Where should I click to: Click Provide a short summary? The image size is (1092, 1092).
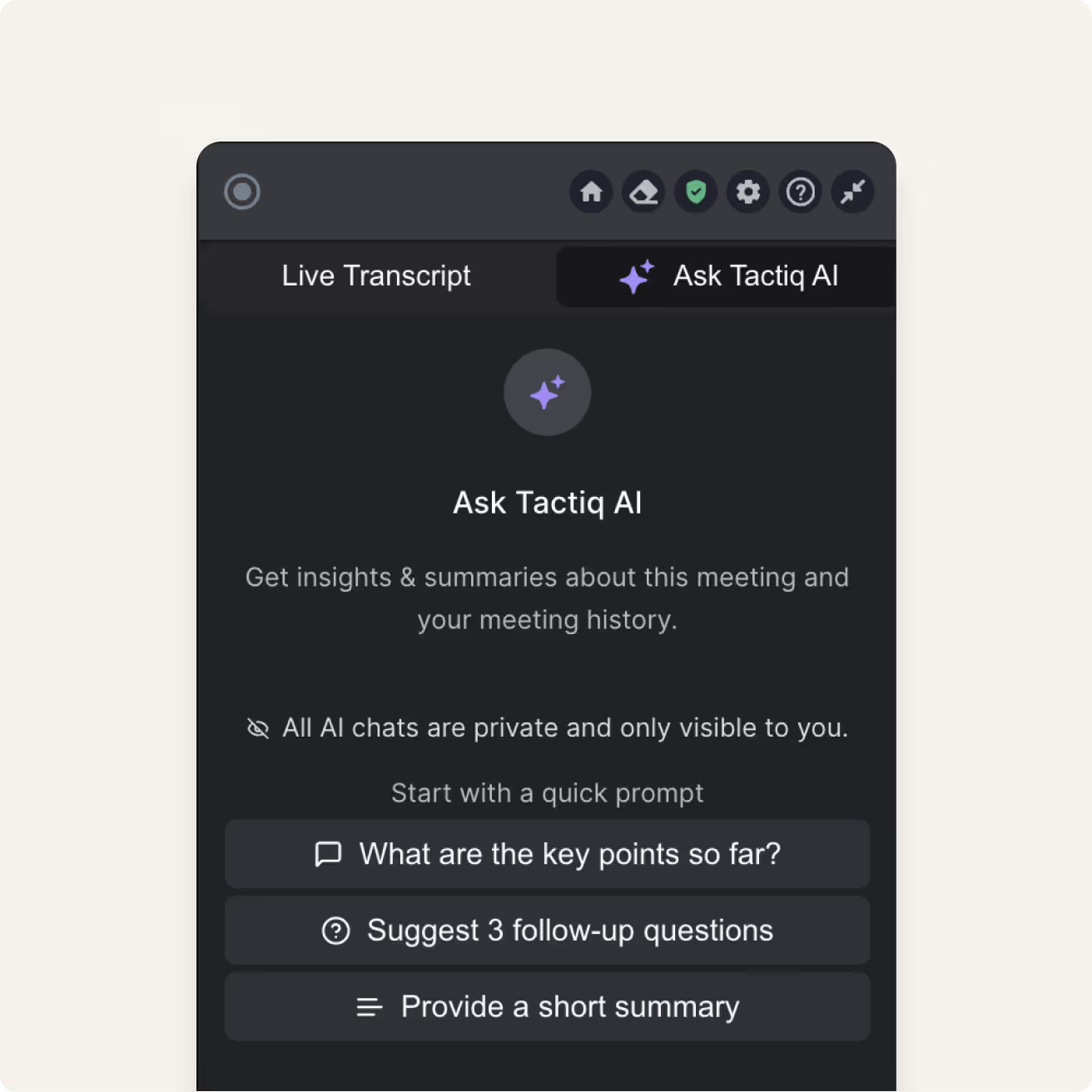547,1007
